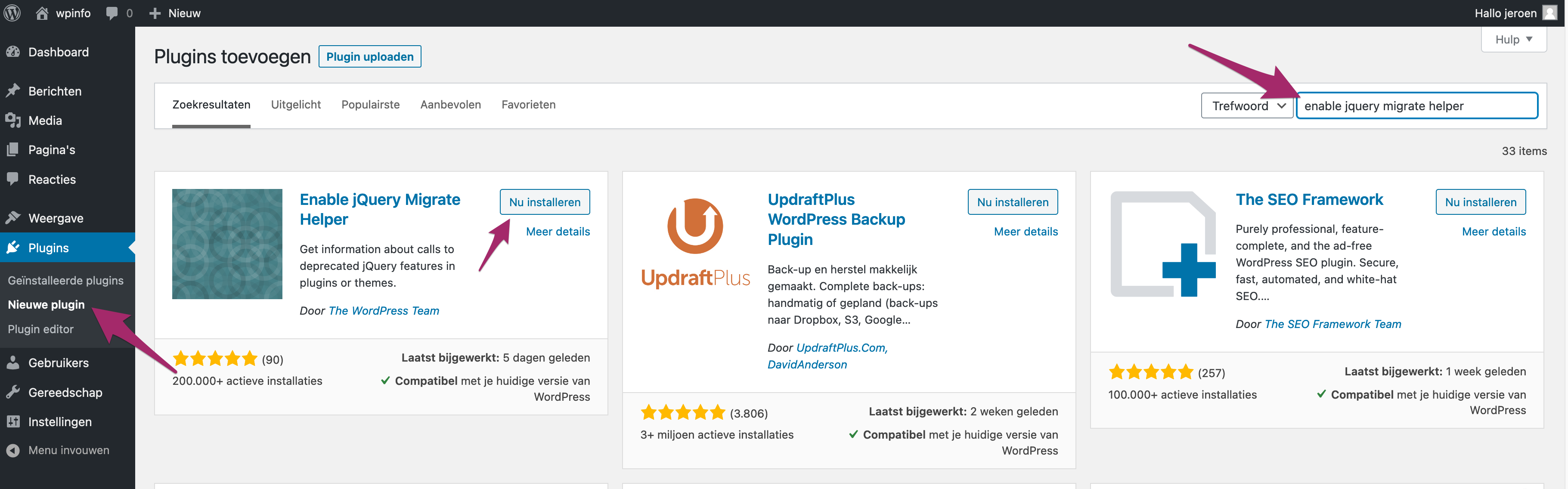Click the Media library icon
Image resolution: width=1568 pixels, height=489 pixels.
tap(13, 121)
